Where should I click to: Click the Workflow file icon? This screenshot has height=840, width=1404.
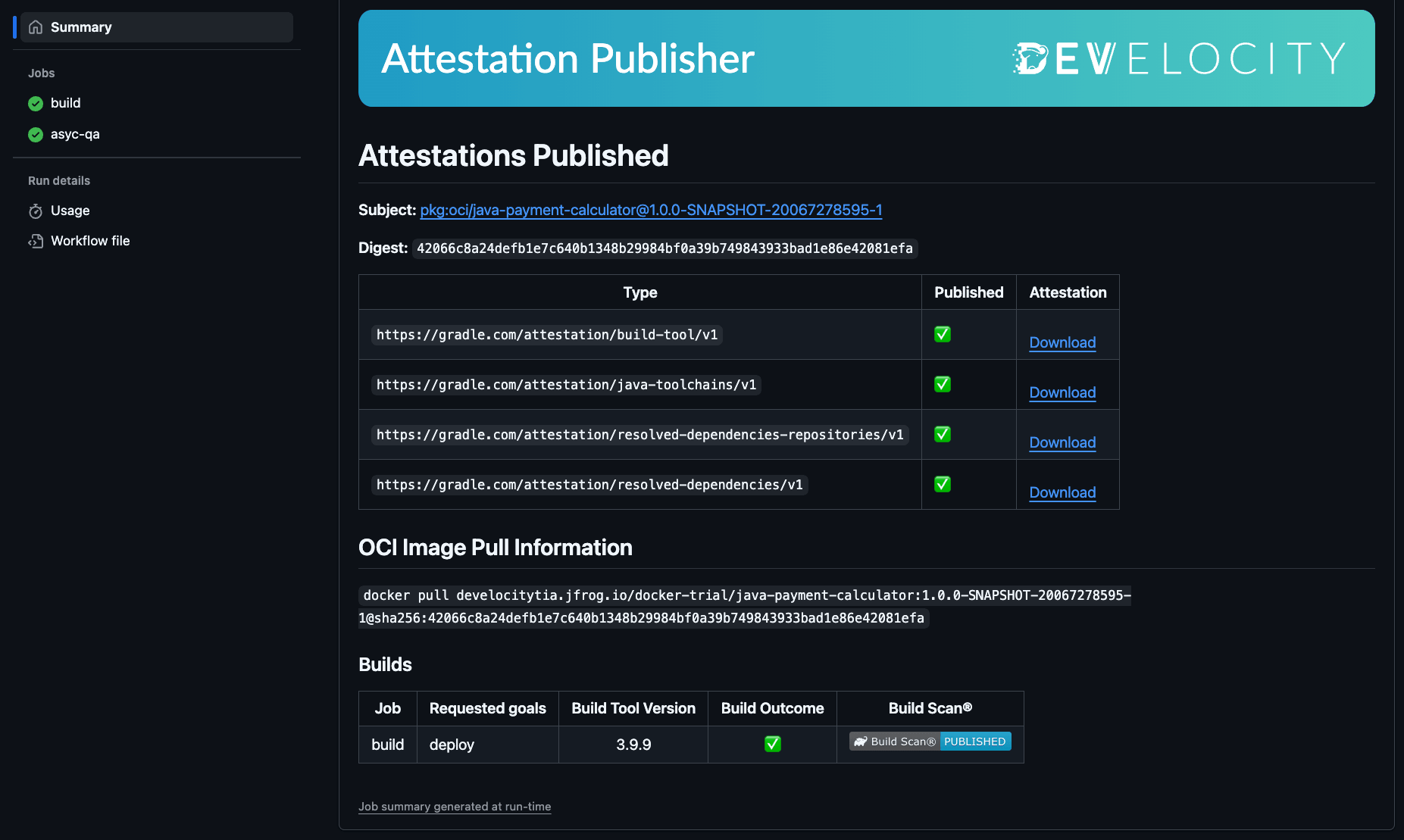pos(36,241)
